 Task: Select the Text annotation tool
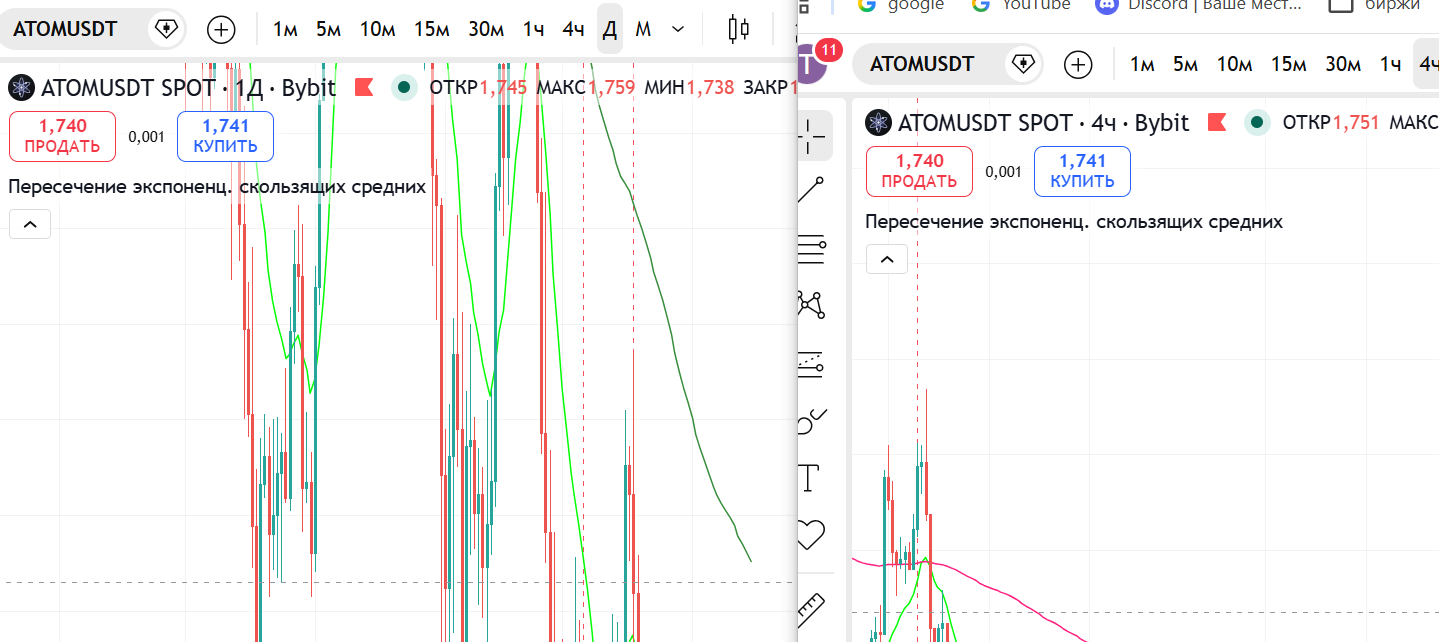click(809, 478)
